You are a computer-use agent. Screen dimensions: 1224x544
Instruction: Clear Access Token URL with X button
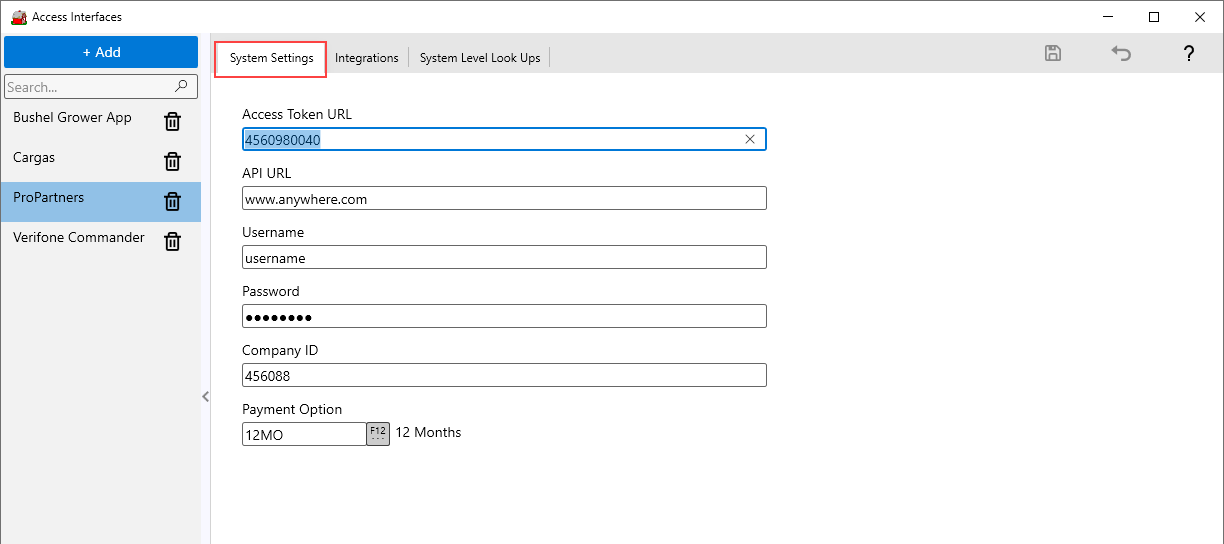(750, 140)
